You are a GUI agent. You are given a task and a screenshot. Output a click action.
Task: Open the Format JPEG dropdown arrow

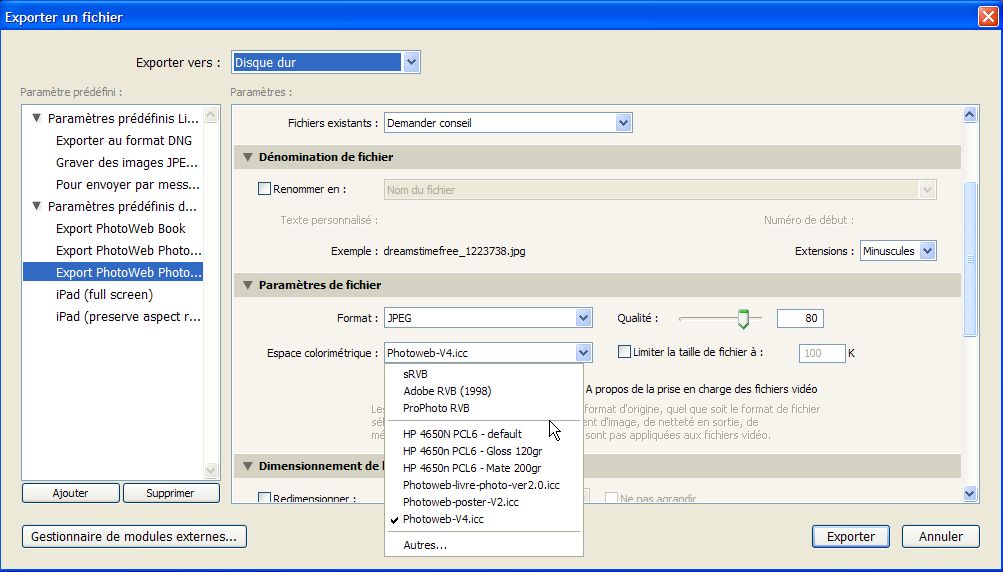click(x=583, y=318)
